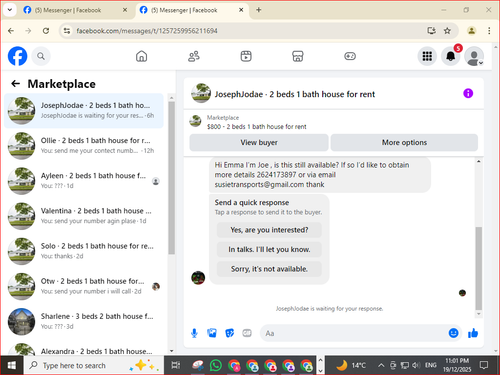This screenshot has width=500, height=375.
Task: Open Task View on the taskbar
Action: pos(176,365)
